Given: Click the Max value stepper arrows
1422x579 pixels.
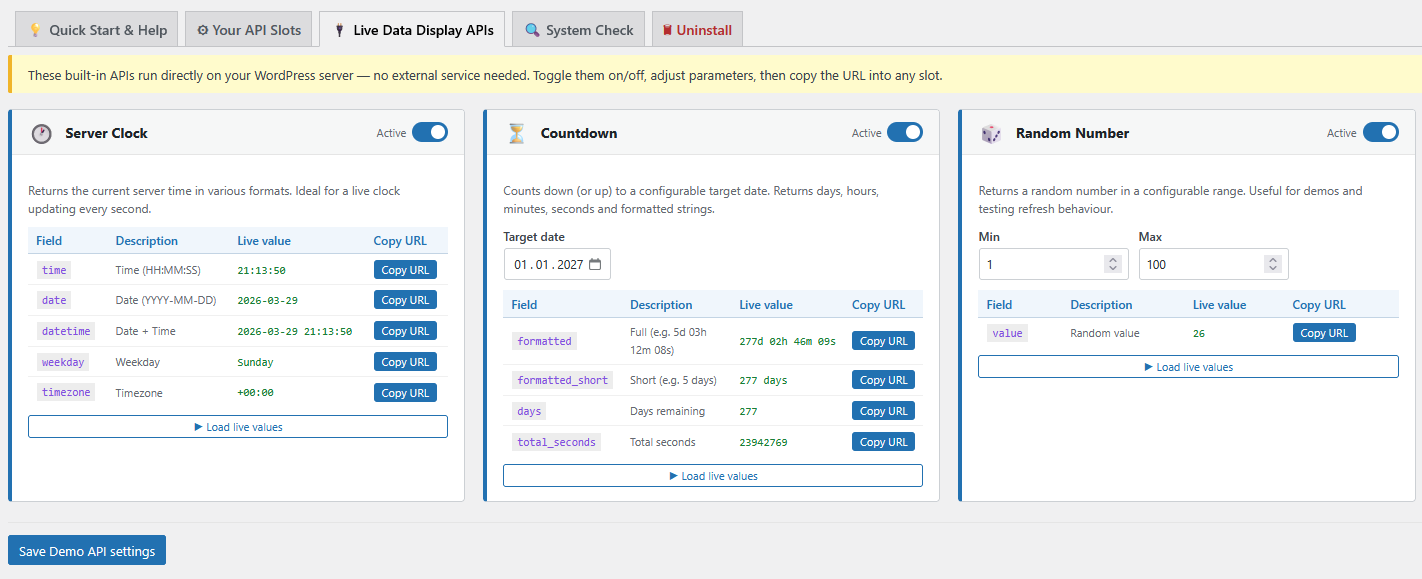Looking at the screenshot, I should [1272, 264].
